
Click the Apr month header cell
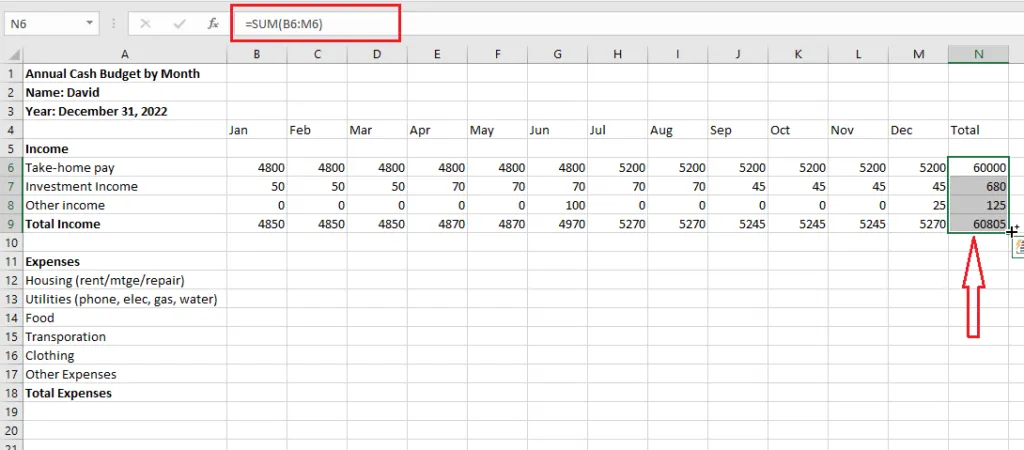click(x=437, y=130)
